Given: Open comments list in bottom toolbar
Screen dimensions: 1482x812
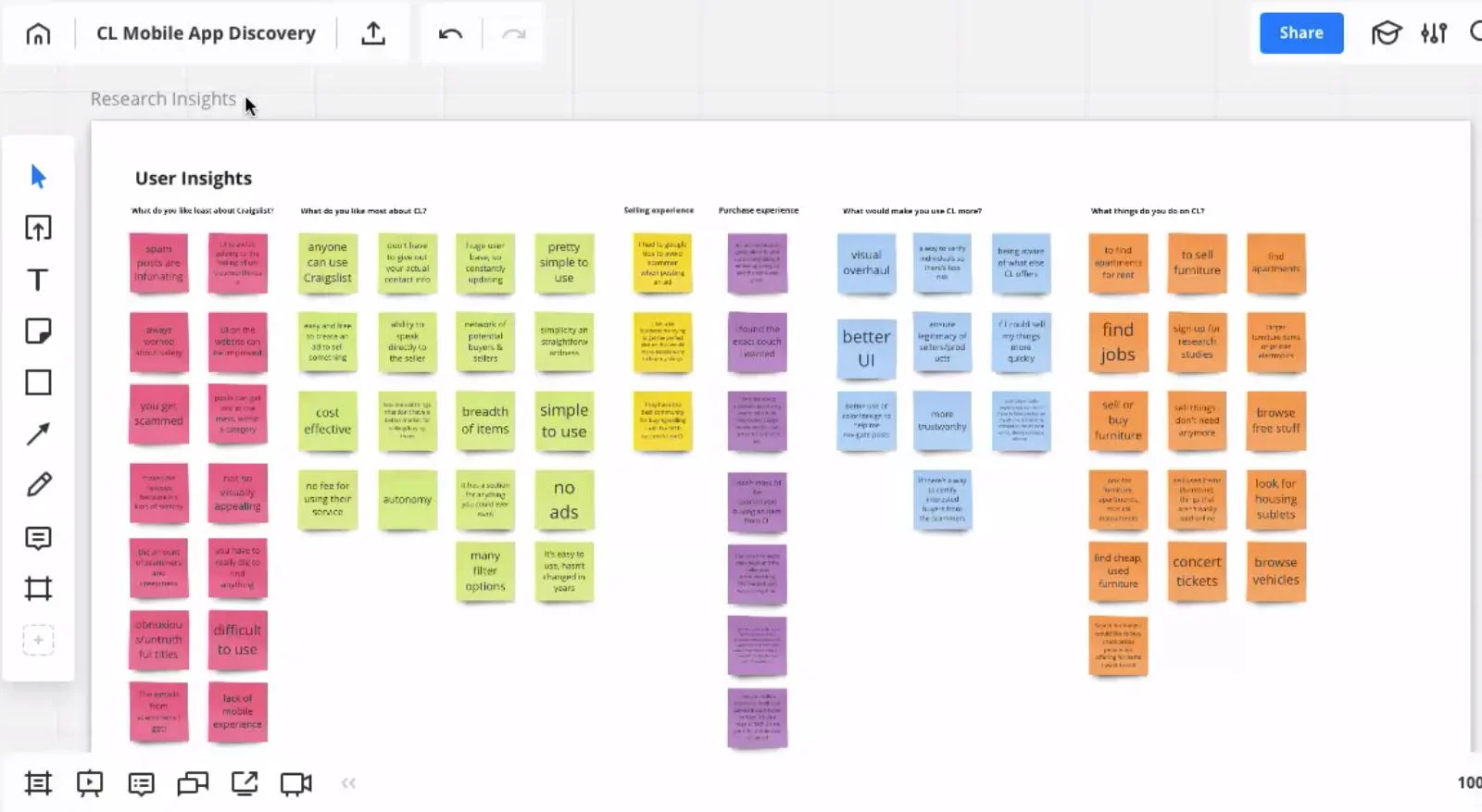Looking at the screenshot, I should click(142, 784).
